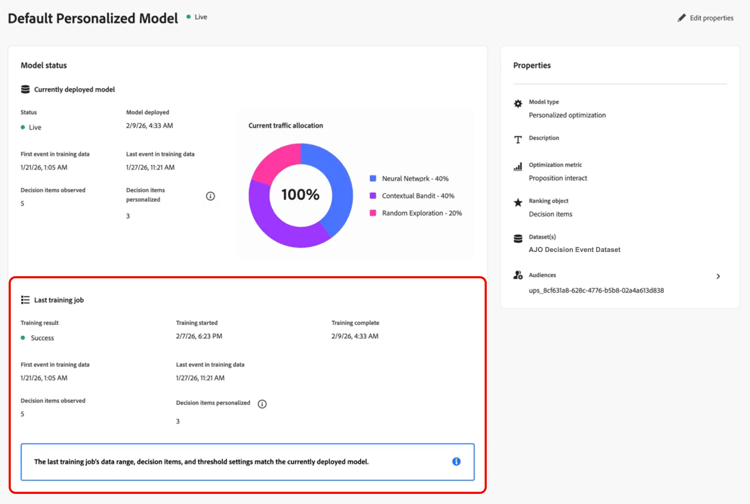Click the Random Exploration pink legend swatch
This screenshot has width=750, height=504.
coord(373,213)
